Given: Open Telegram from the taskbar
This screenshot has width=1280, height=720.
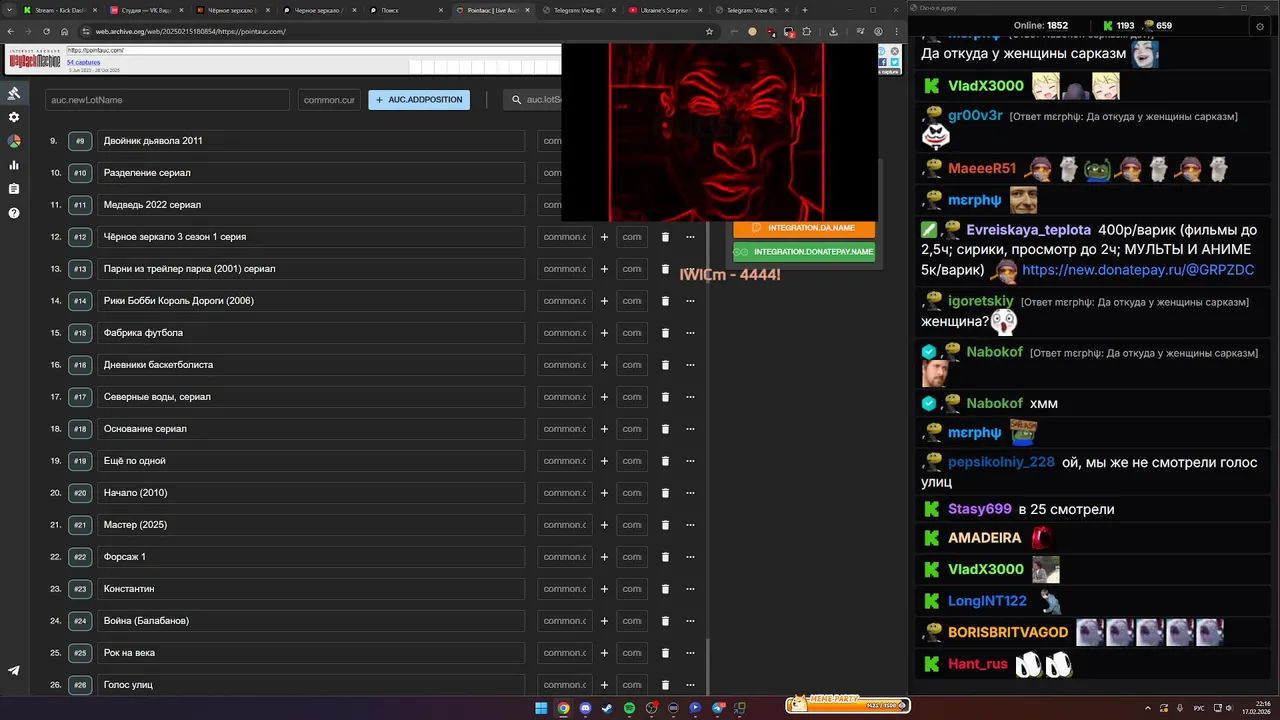Looking at the screenshot, I should pos(718,708).
